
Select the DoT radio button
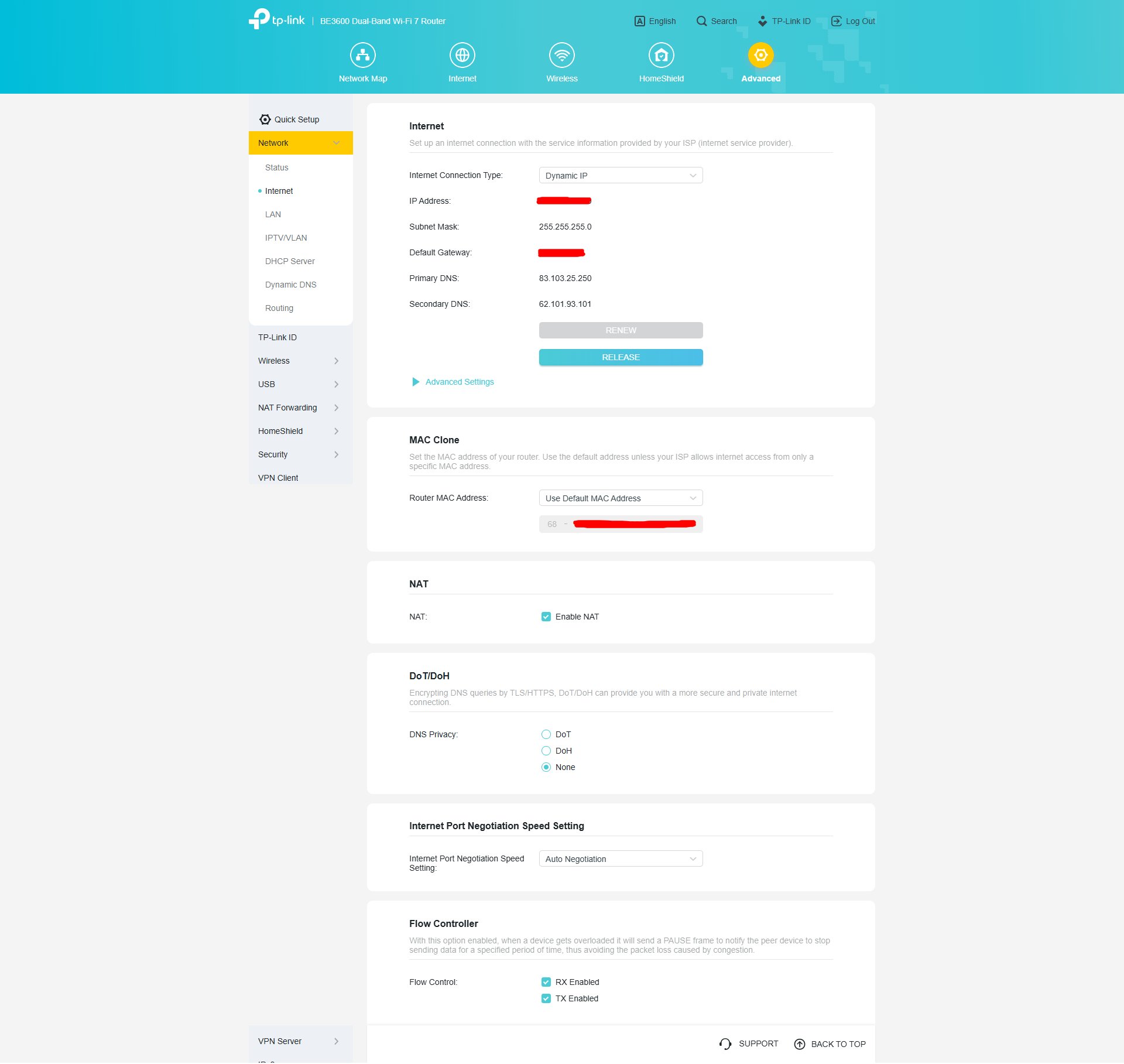coord(546,734)
